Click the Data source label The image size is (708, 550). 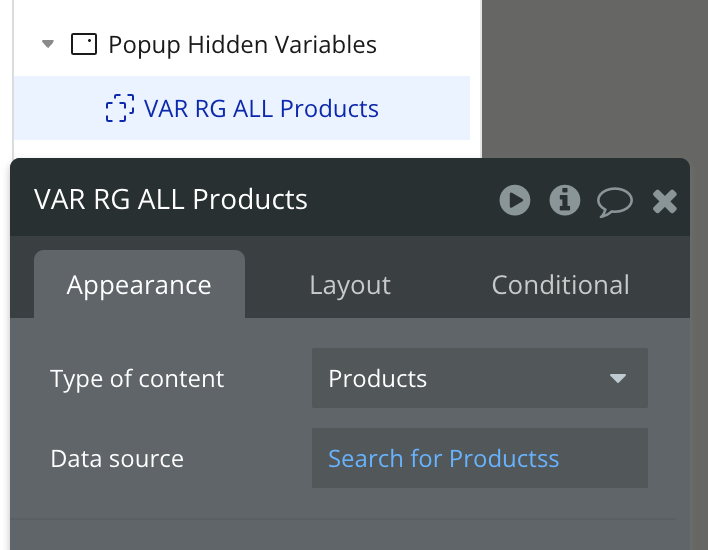pyautogui.click(x=117, y=458)
